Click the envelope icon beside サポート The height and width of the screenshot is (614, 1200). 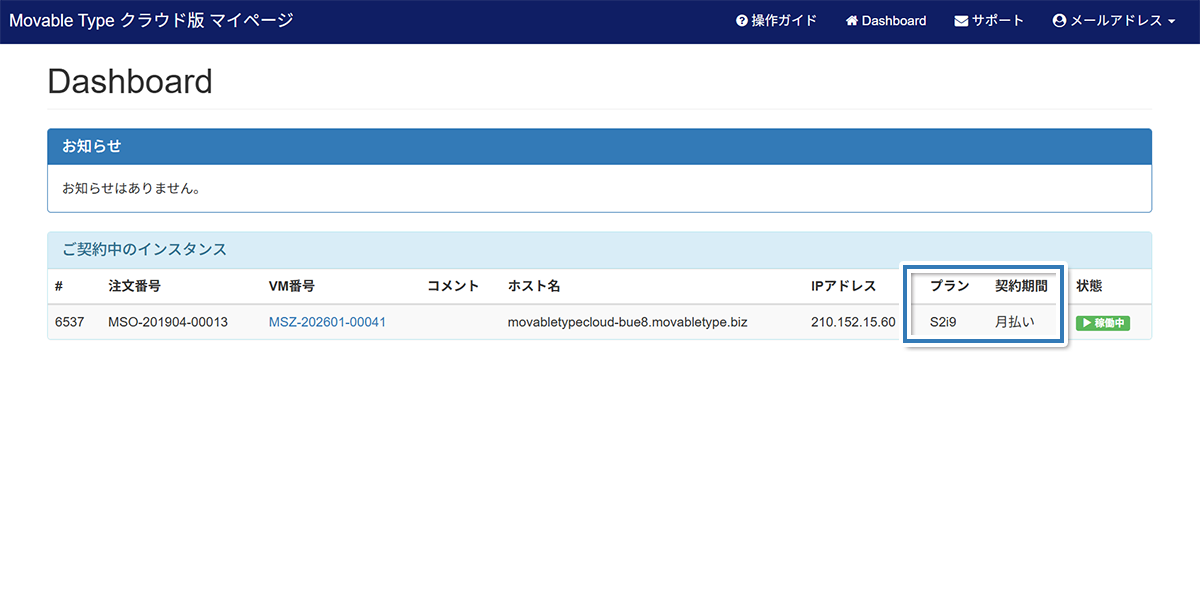[x=961, y=21]
